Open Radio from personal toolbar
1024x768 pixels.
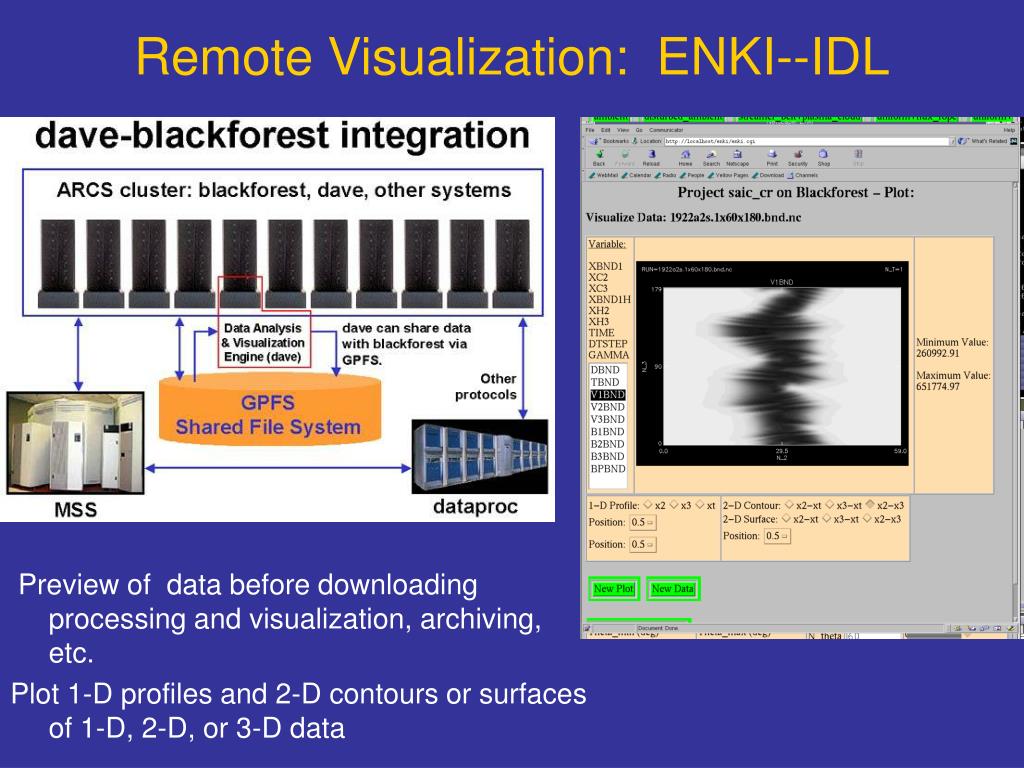click(665, 175)
